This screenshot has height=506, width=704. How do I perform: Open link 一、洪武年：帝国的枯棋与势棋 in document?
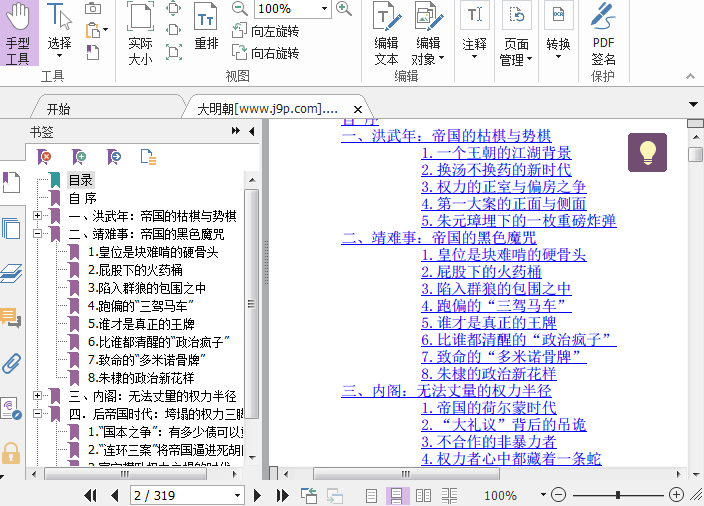pos(446,136)
